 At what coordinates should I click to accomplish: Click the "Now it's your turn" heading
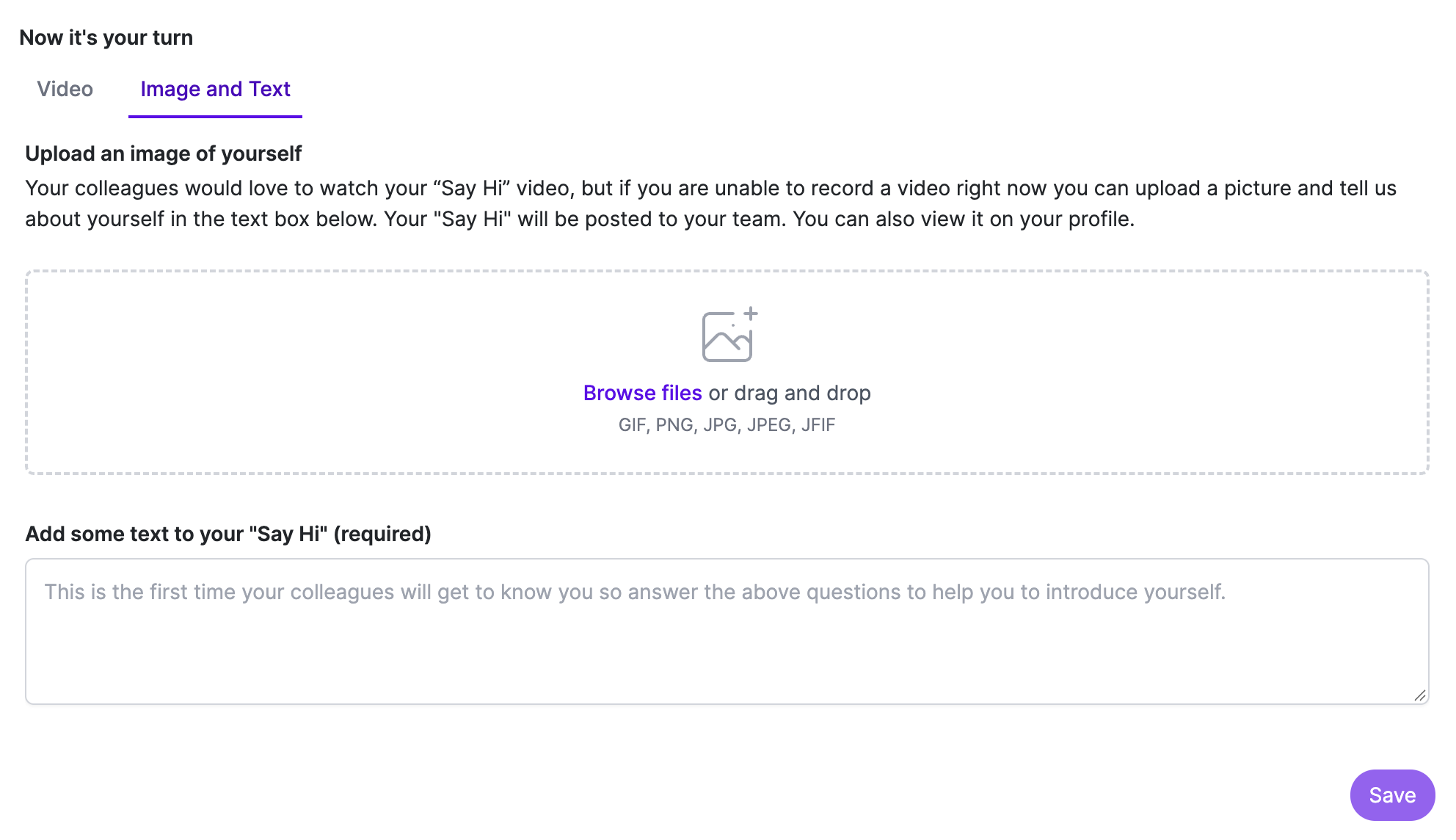[x=106, y=37]
